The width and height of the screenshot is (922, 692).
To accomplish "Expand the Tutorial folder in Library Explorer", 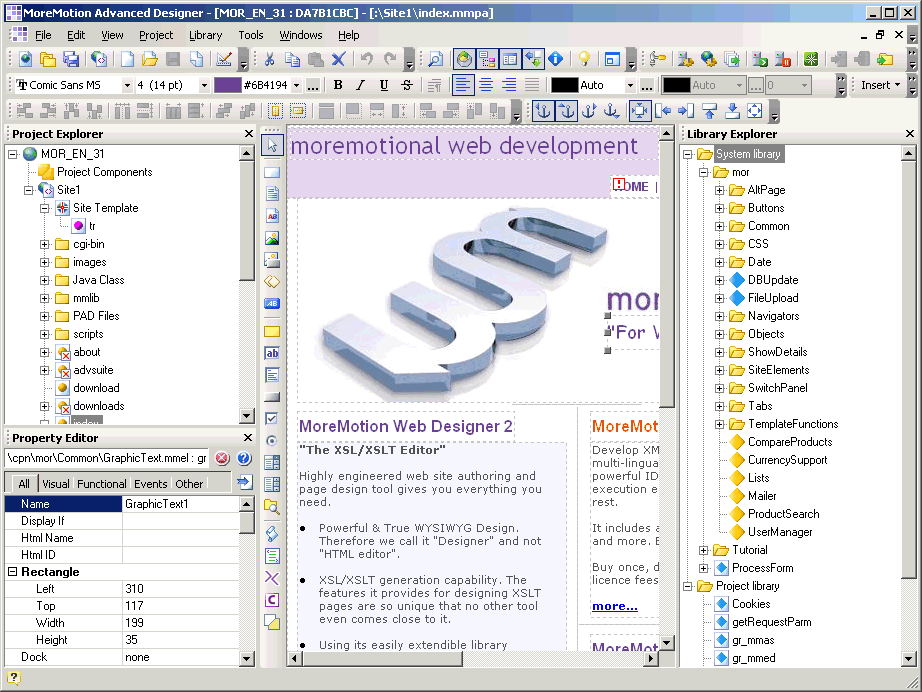I will click(x=703, y=550).
